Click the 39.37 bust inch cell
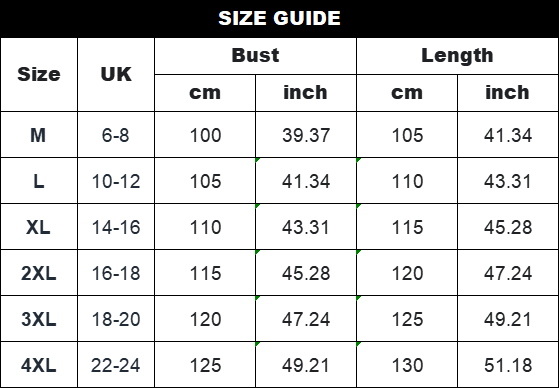Screen dimensions: 559x388 (306, 135)
